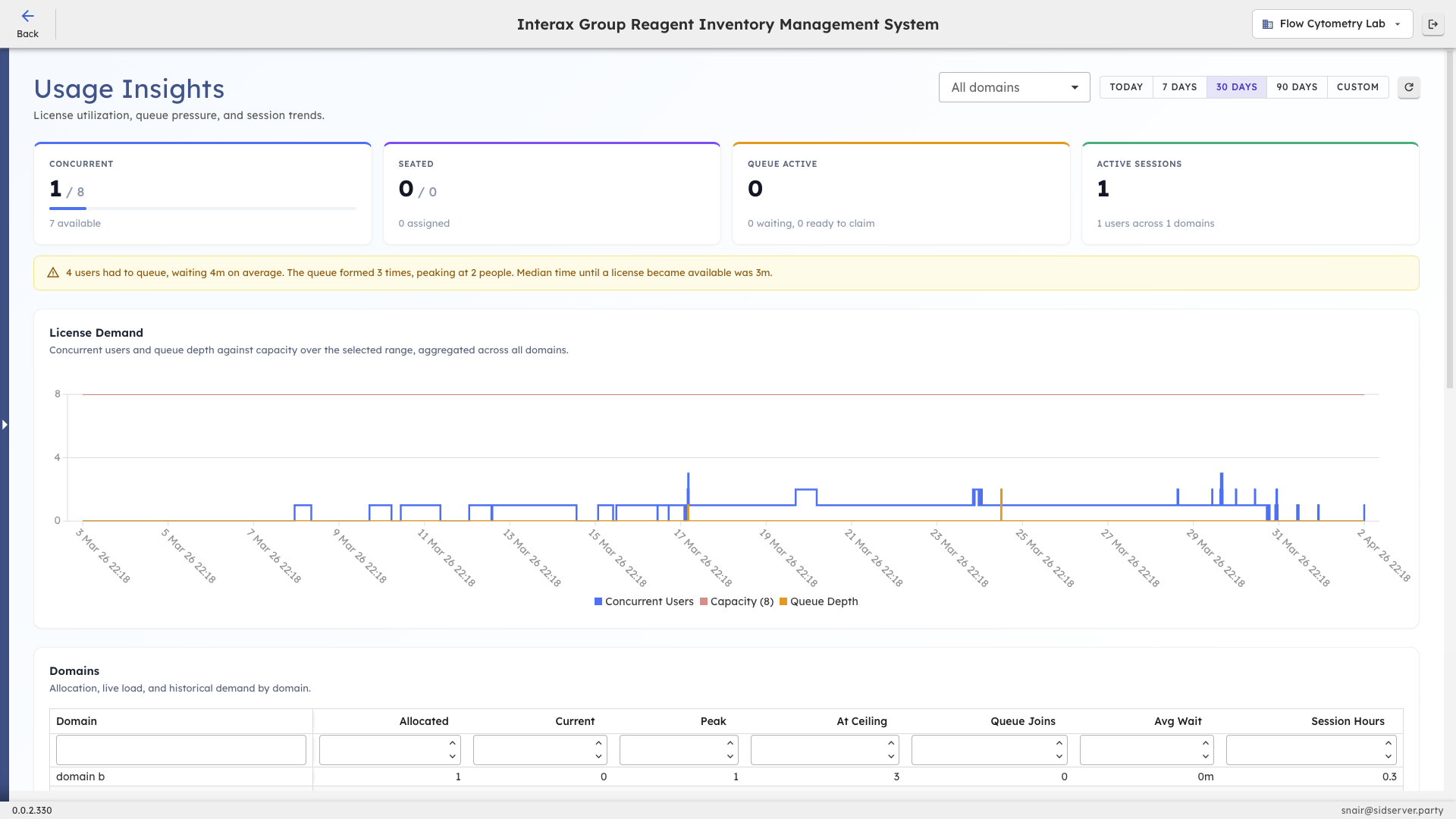This screenshot has height=819, width=1456.
Task: Click the refresh icon beside the time range buttons
Action: pyautogui.click(x=1408, y=87)
